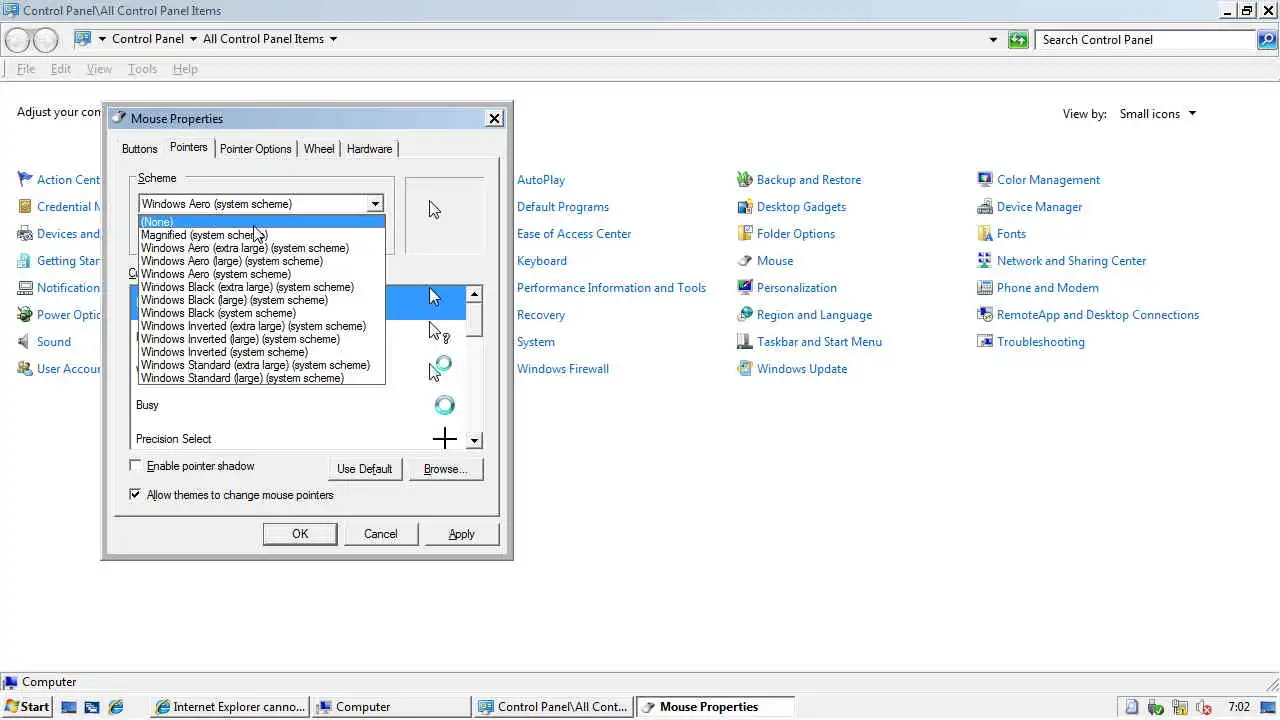Open the View menu
This screenshot has width=1280, height=720.
(x=99, y=69)
